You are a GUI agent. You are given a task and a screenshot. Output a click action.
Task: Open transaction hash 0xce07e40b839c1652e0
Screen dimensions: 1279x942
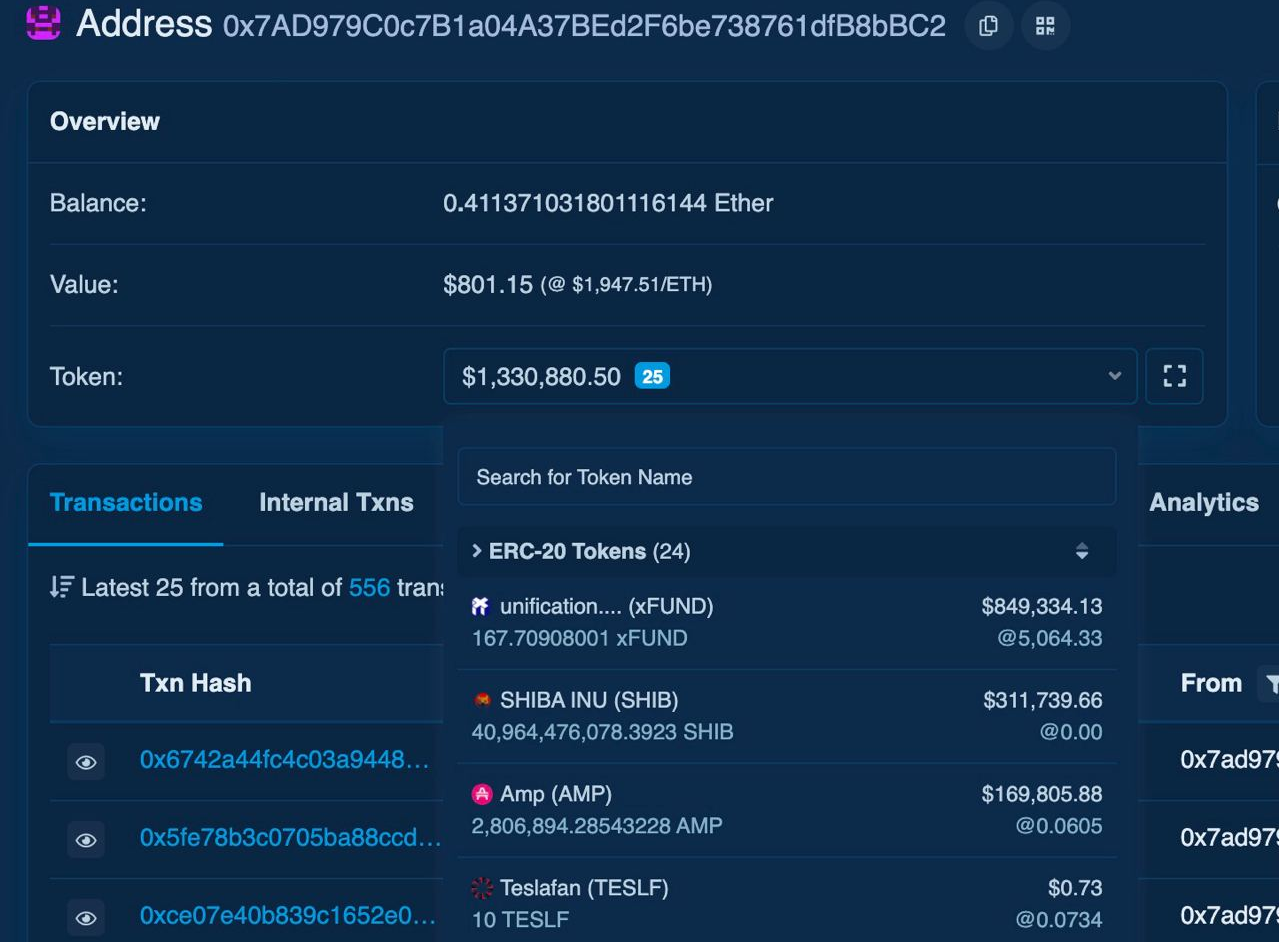click(x=288, y=916)
